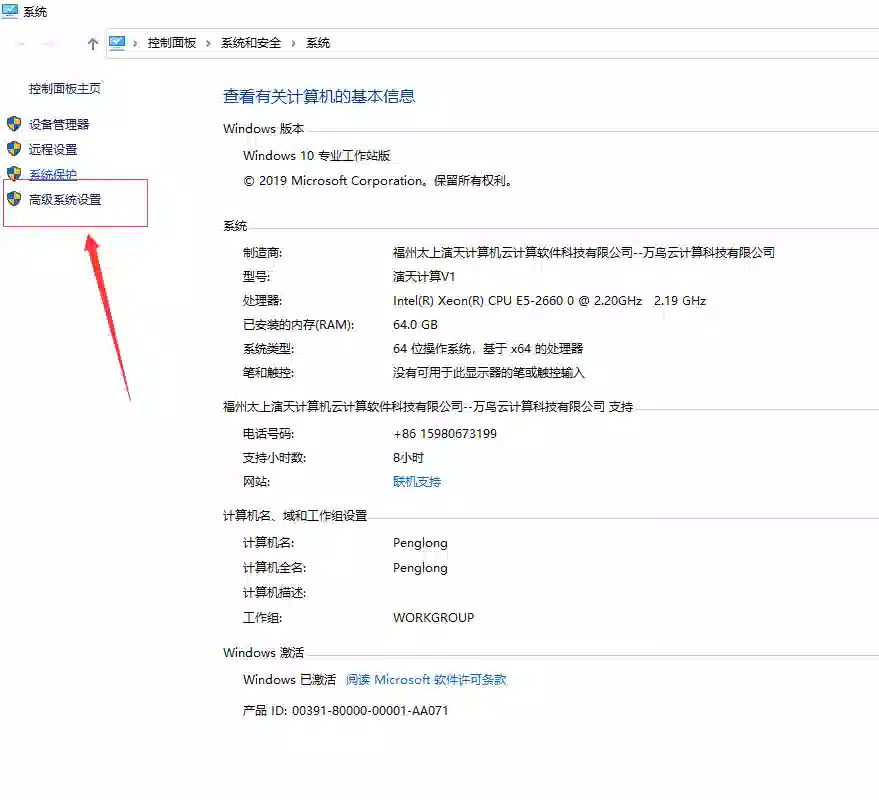This screenshot has height=800, width=879.
Task: Click the shield icon beside 远程设置
Action: (x=14, y=149)
